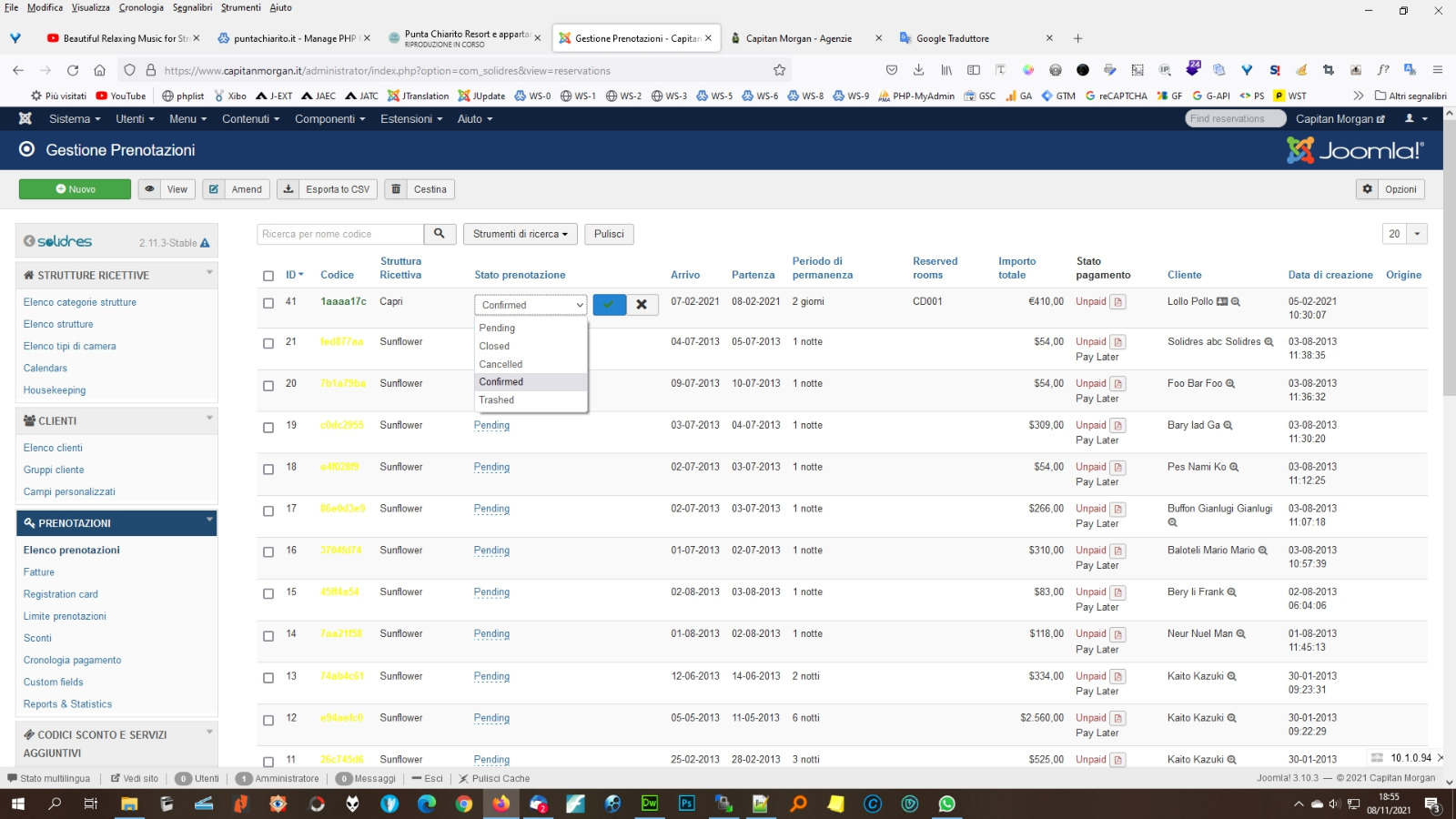Check the checkbox for reservation 41
The width and height of the screenshot is (1456, 819).
pos(268,303)
